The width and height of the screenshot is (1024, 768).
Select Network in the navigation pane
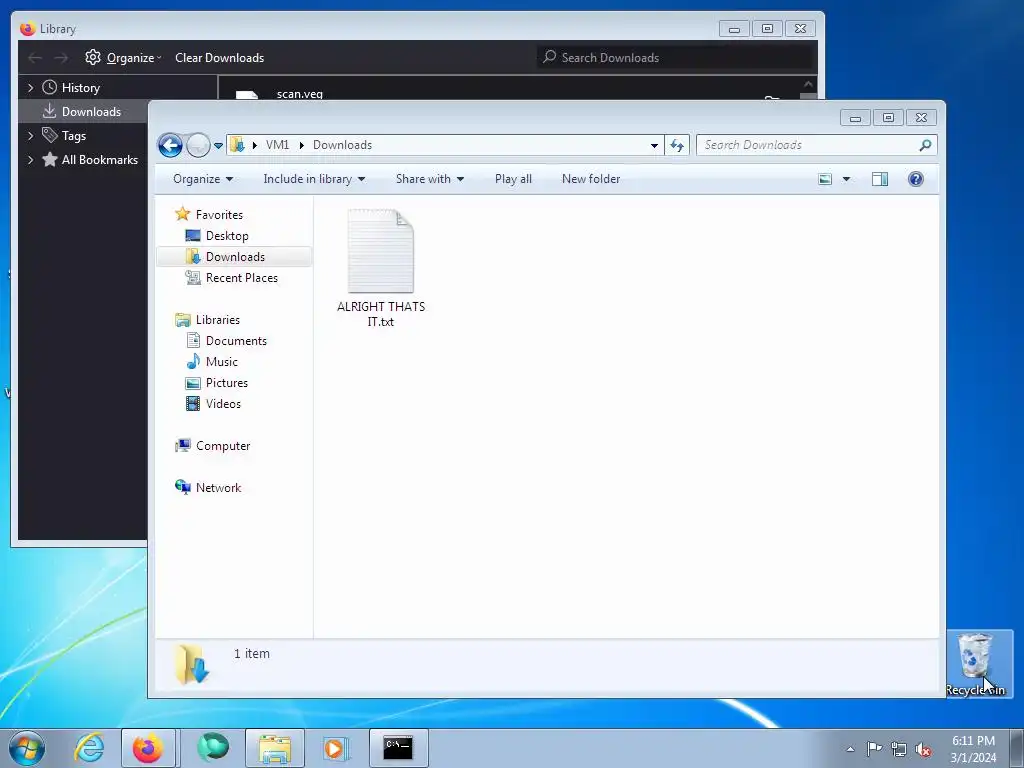point(218,488)
